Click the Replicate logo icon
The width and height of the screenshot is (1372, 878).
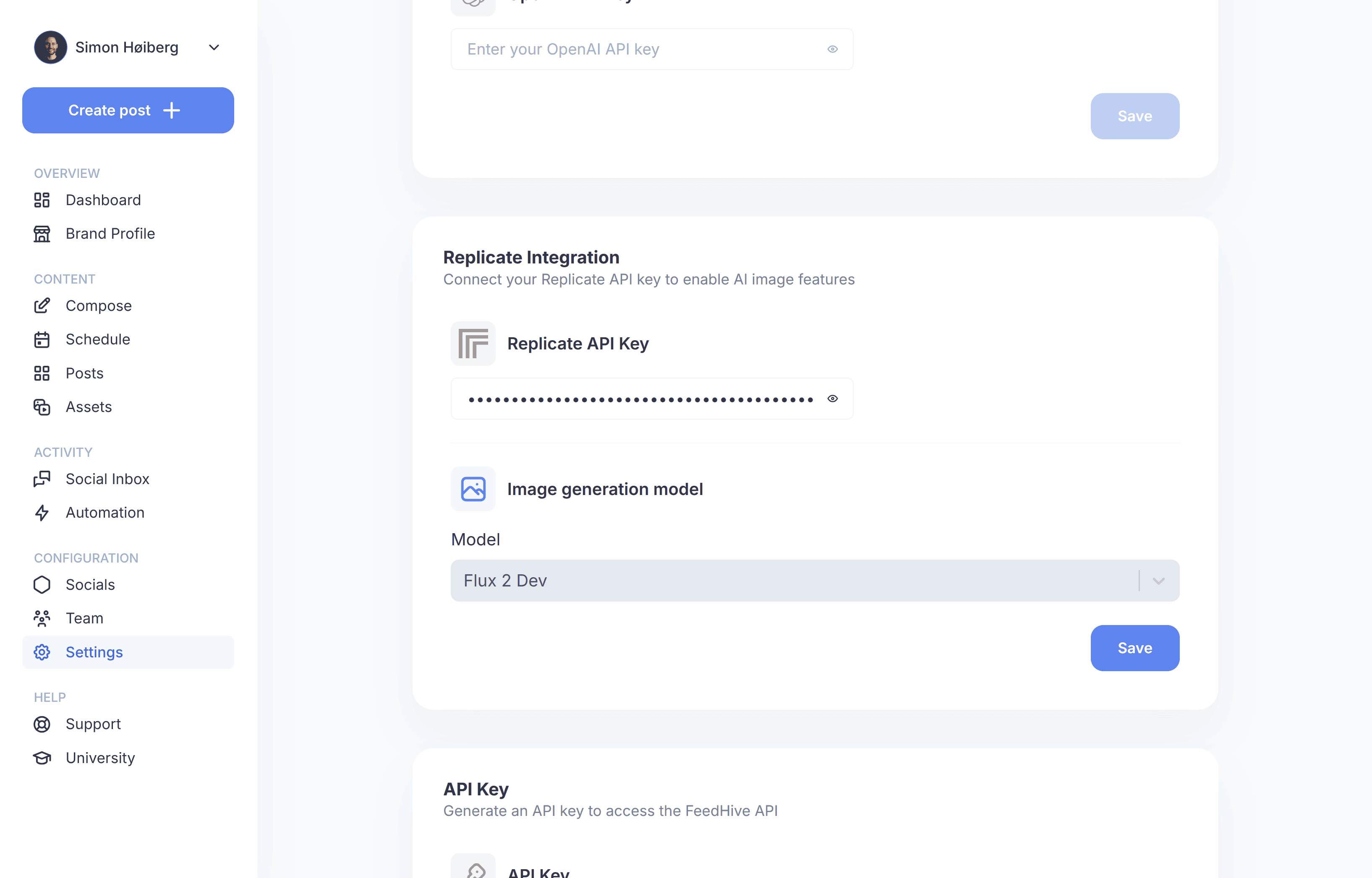[x=473, y=343]
